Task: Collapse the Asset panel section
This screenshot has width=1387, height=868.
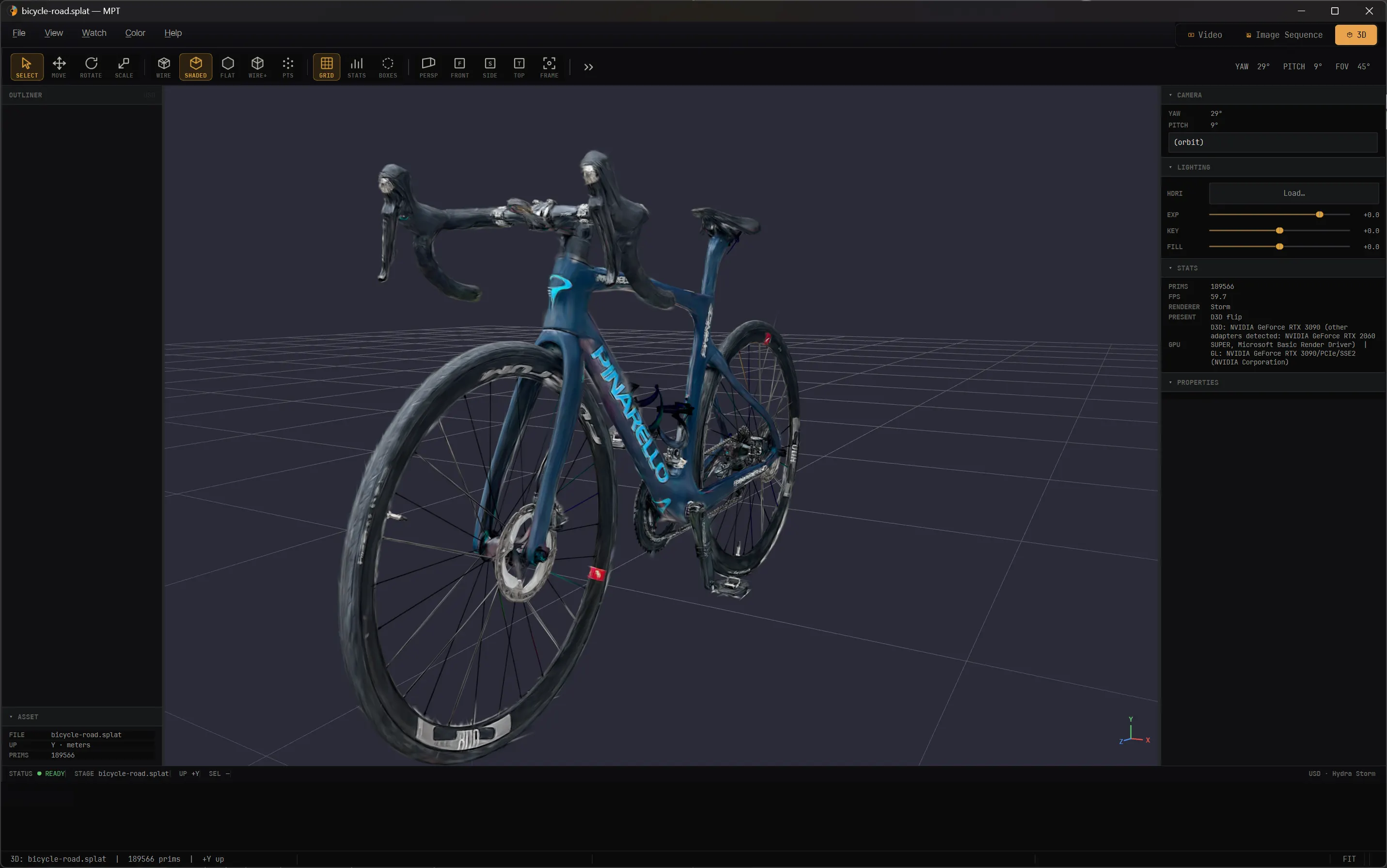Action: (x=81, y=717)
